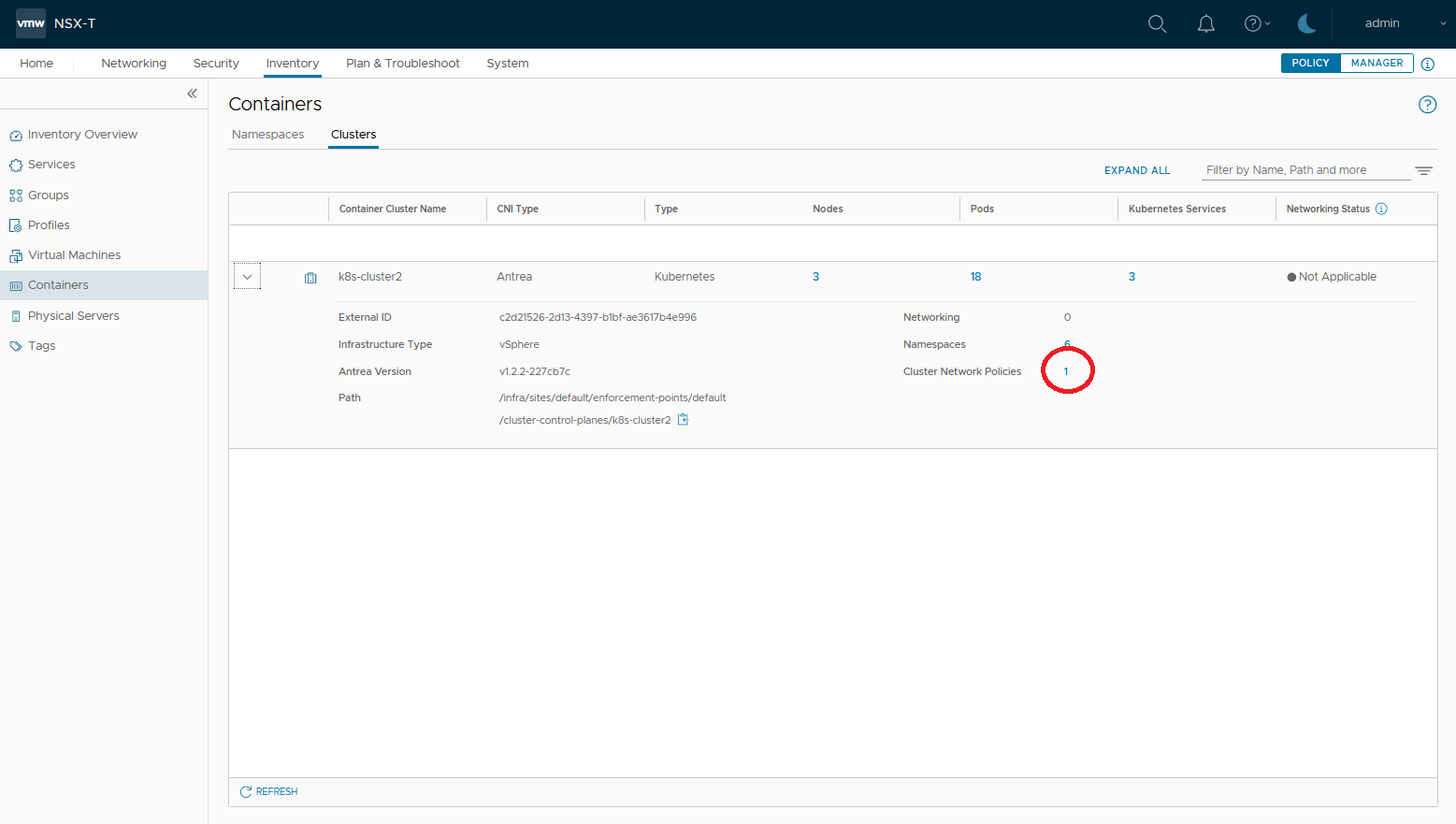Screen dimensions: 1456x824
Task: Click the Physical Servers sidebar icon
Action: pos(16,316)
